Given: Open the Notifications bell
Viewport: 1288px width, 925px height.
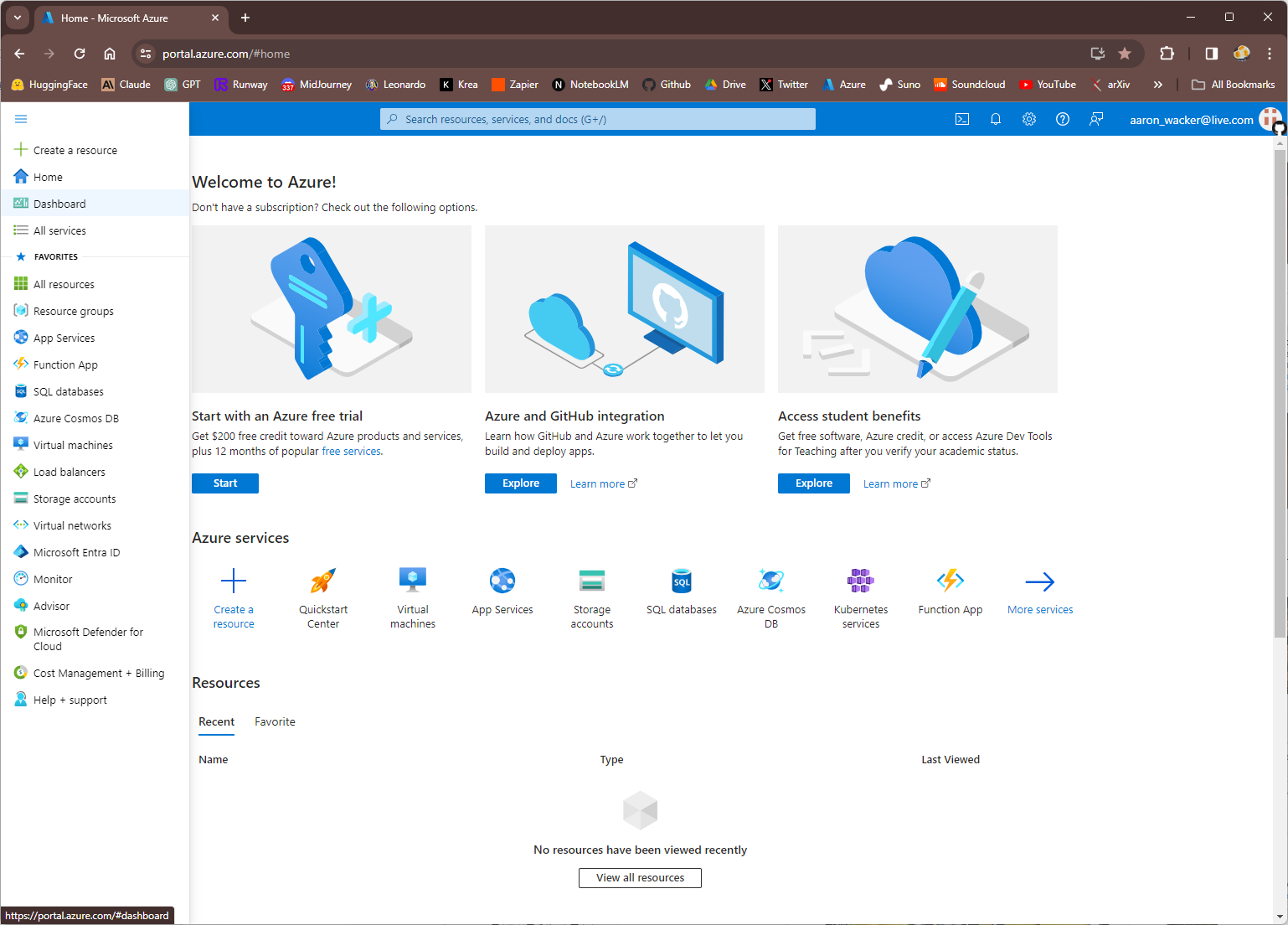Looking at the screenshot, I should (x=996, y=119).
